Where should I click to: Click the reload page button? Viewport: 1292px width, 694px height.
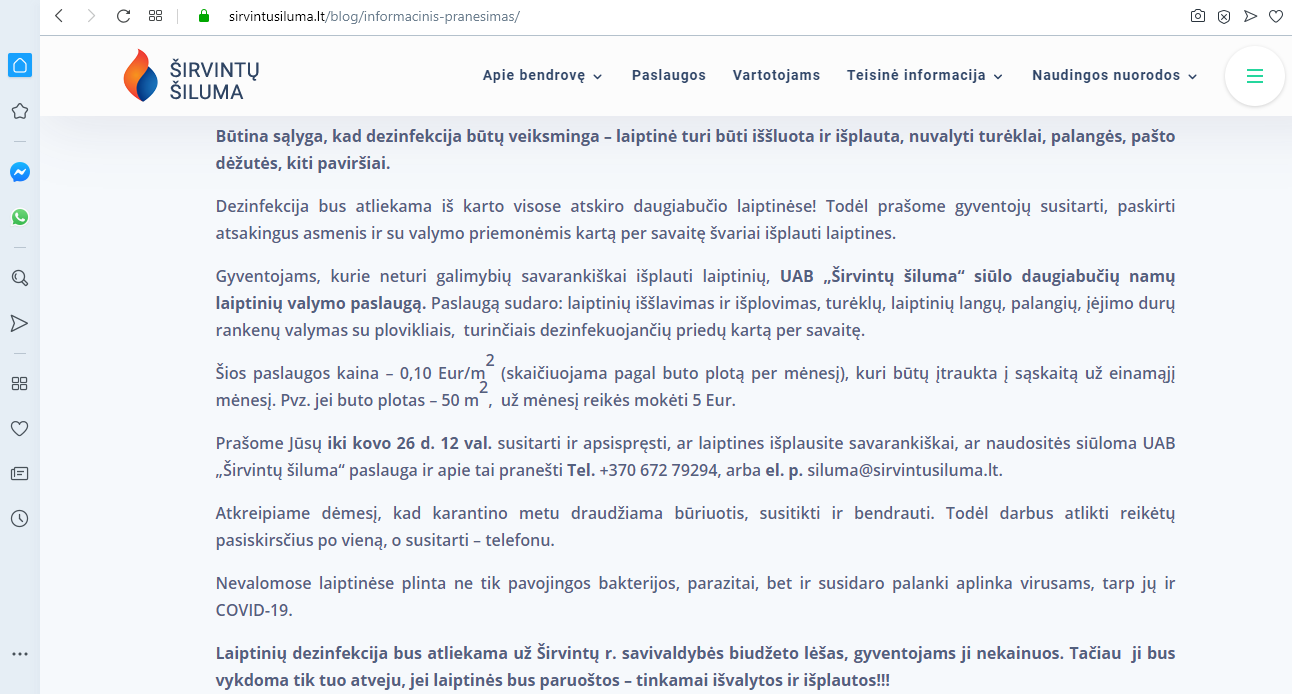[x=123, y=16]
